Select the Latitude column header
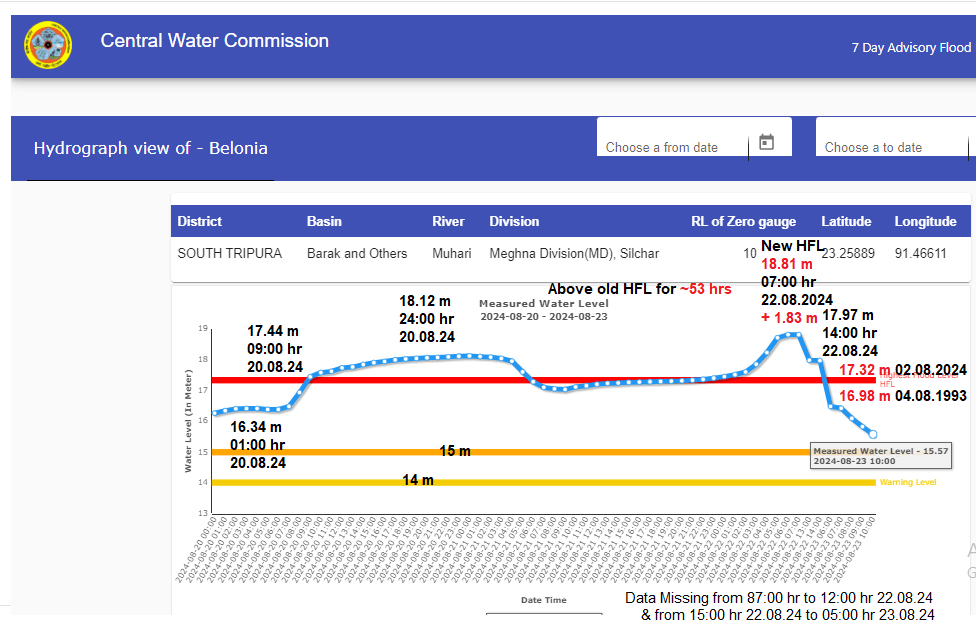This screenshot has height=630, width=976. coord(846,221)
